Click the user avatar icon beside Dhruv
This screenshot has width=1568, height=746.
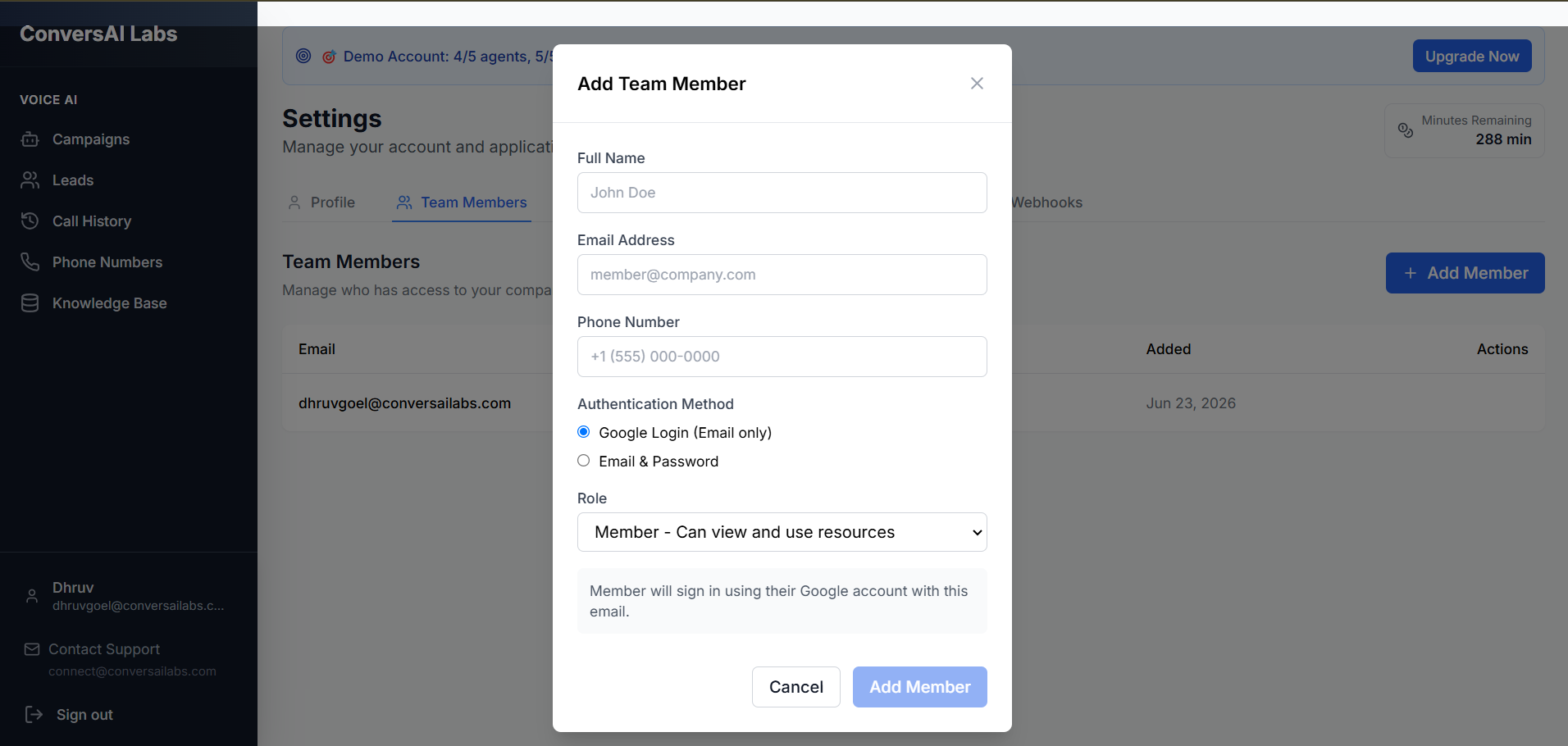point(32,596)
